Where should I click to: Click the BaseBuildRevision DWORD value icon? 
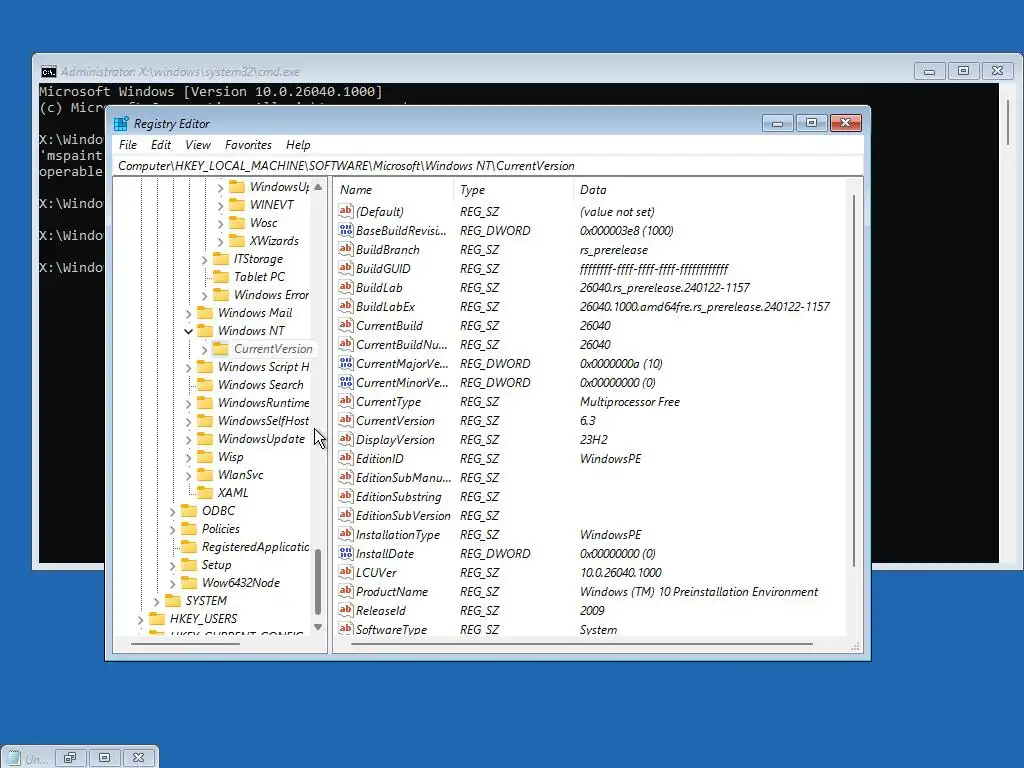(x=345, y=230)
